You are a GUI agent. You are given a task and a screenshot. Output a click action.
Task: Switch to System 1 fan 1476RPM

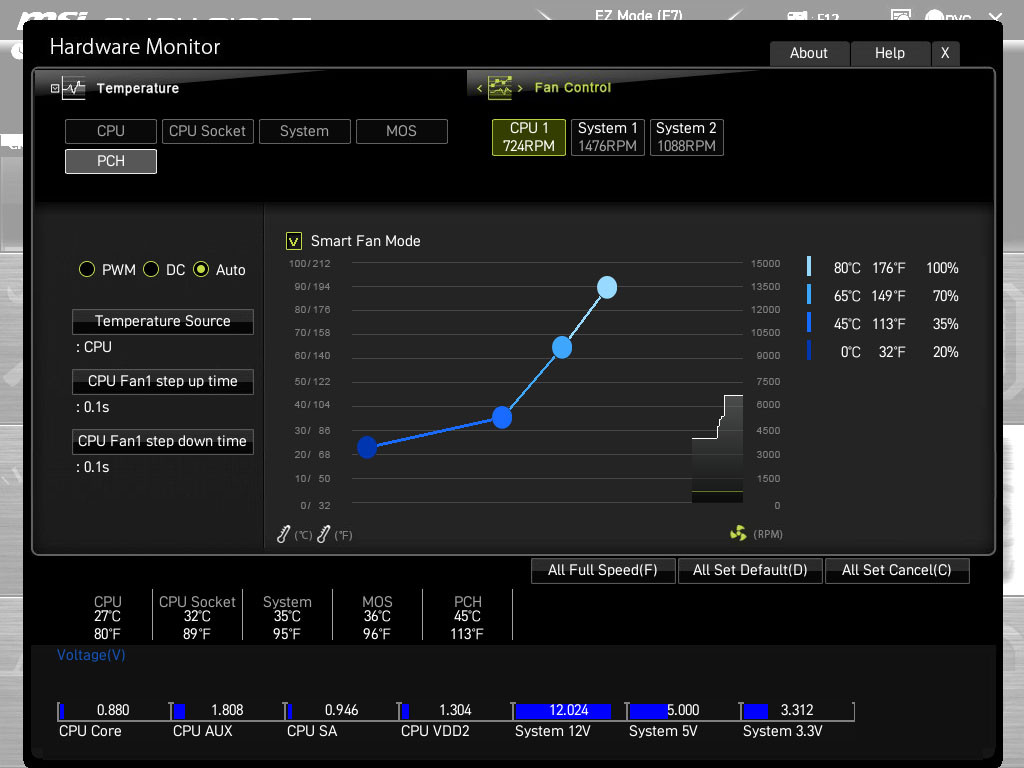tap(608, 137)
